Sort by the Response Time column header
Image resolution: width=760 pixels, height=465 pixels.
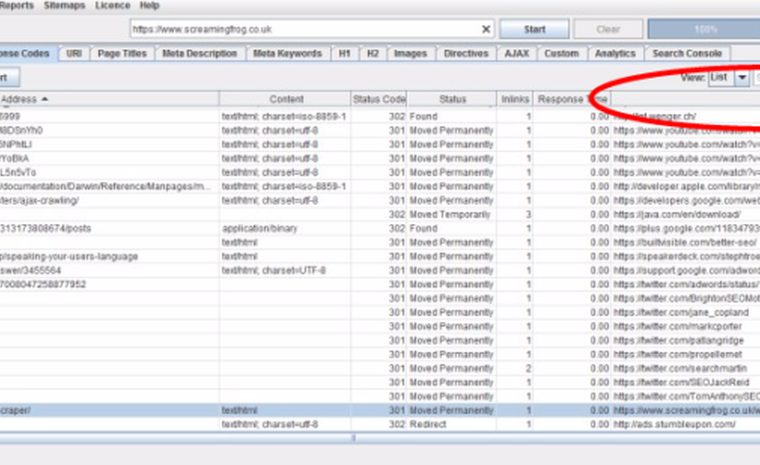coord(572,99)
